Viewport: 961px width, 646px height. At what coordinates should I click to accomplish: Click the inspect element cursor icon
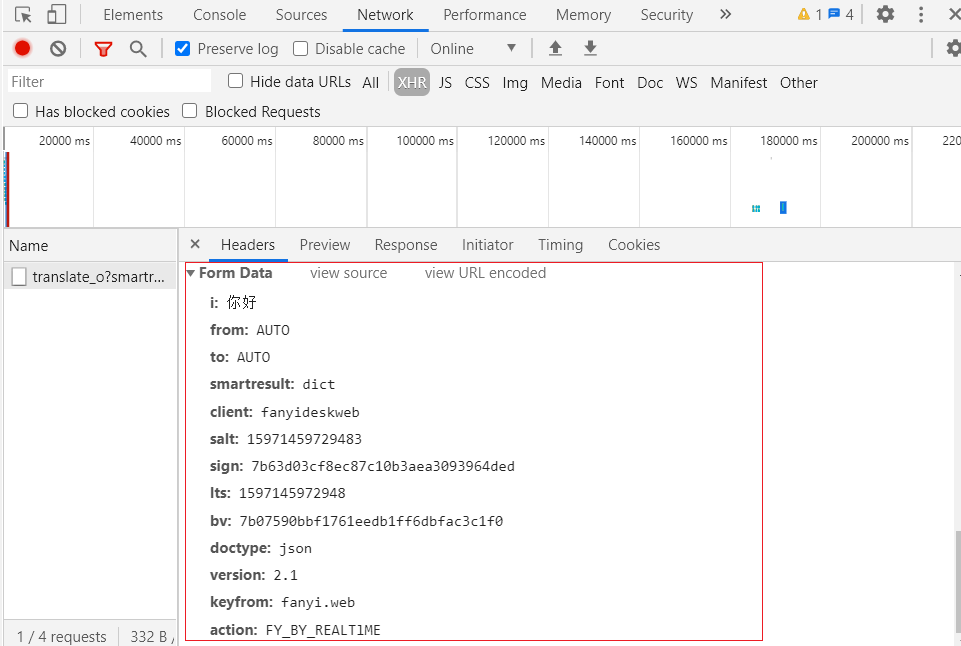tap(23, 15)
